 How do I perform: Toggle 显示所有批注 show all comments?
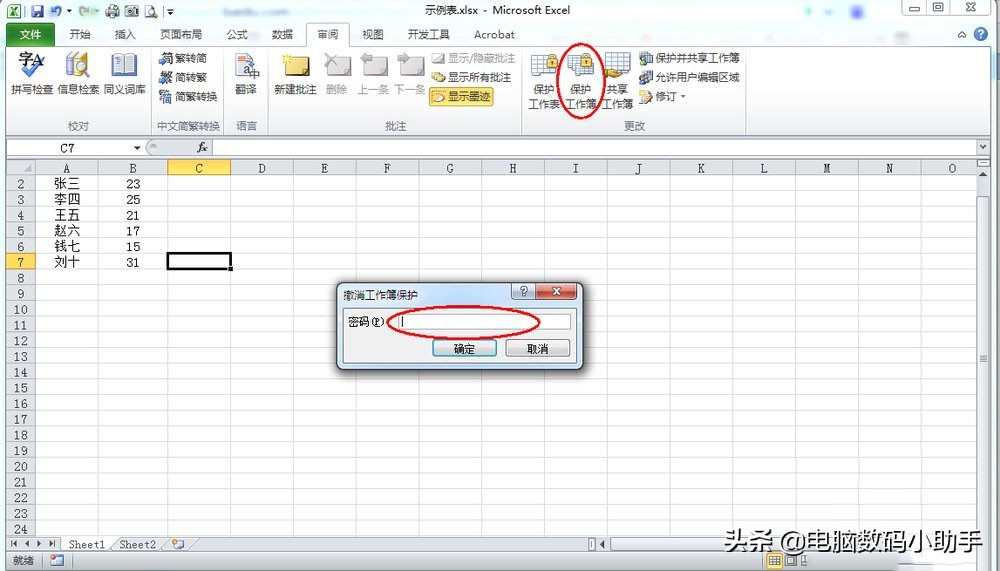[471, 77]
